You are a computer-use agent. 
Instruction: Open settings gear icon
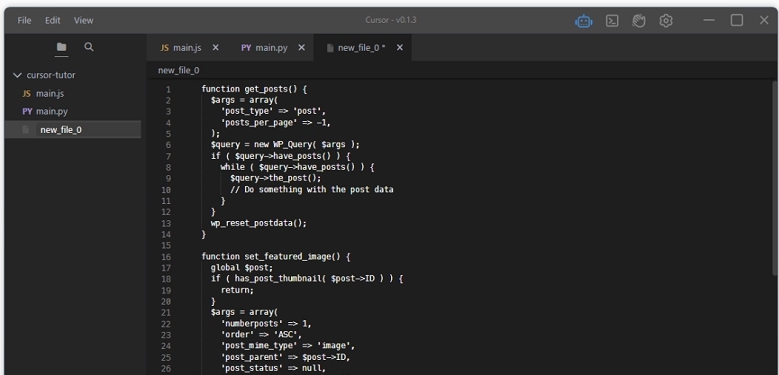click(666, 21)
